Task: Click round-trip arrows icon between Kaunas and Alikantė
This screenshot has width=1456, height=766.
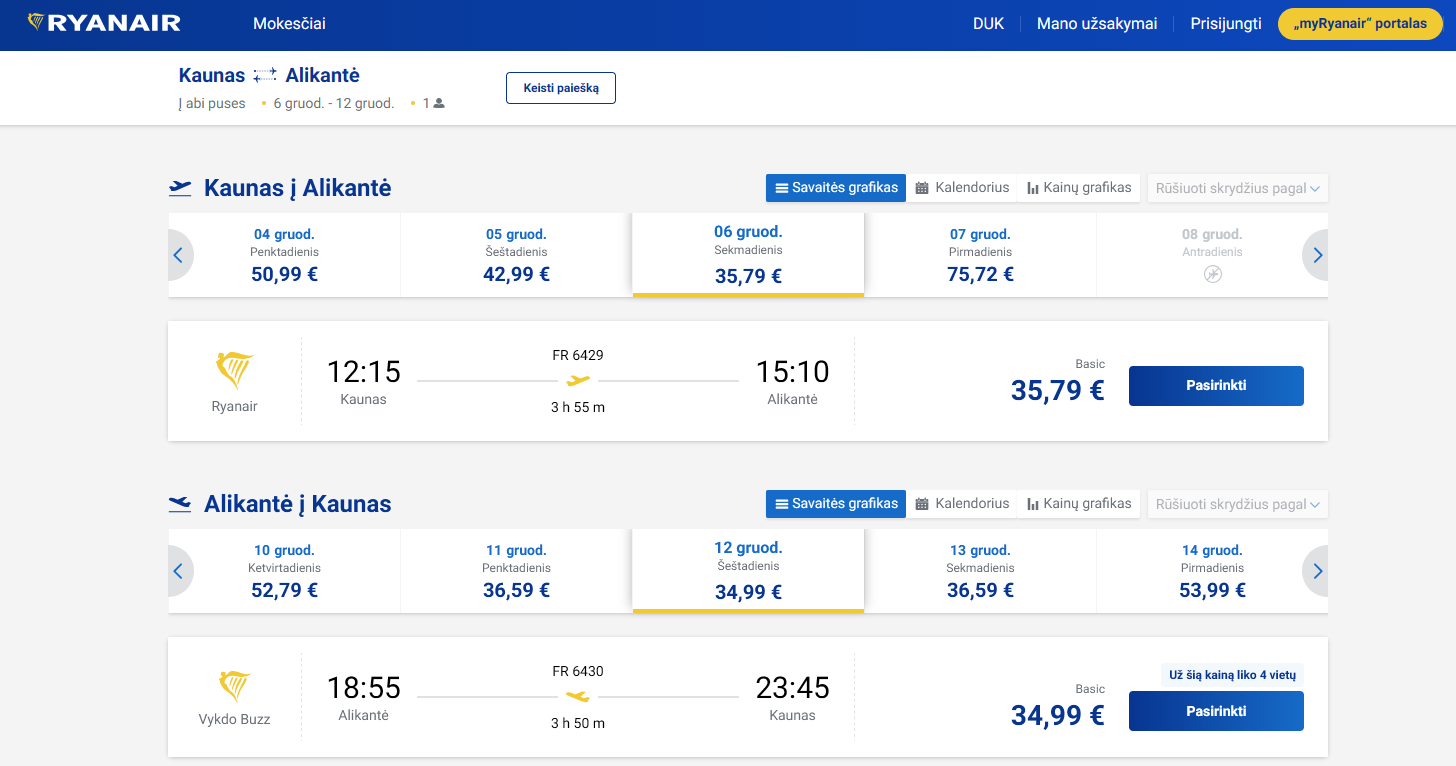Action: [x=265, y=75]
